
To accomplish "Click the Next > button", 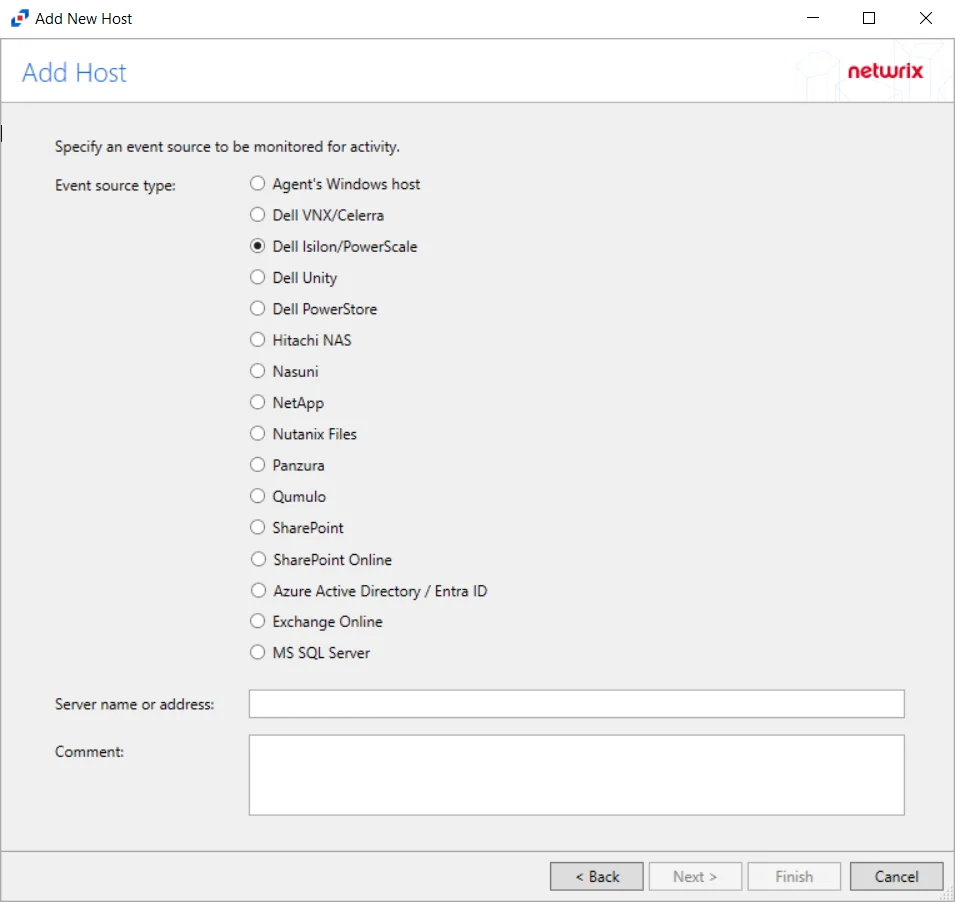I will [x=695, y=876].
